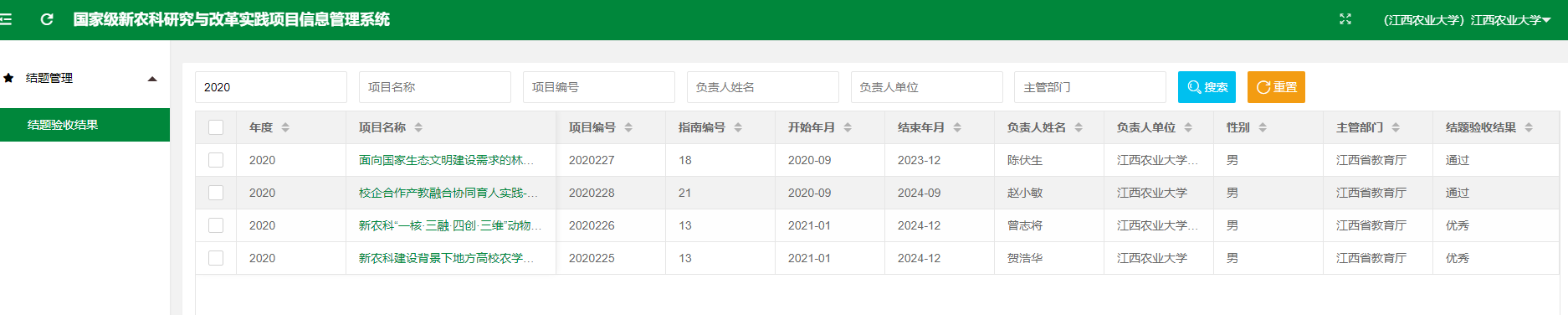
Task: Tick checkbox for project 2020227 row
Action: 216,160
